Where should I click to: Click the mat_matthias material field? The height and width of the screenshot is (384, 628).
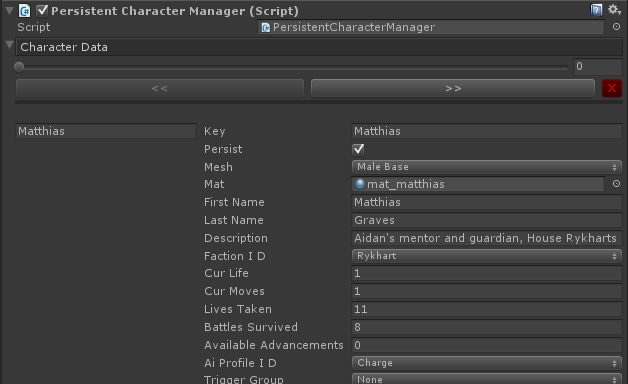pyautogui.click(x=478, y=184)
